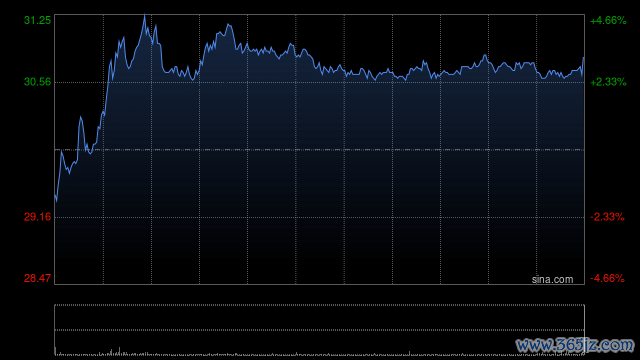The image size is (640, 360).
Task: Click the 28.47 bottom price label
Action: click(x=38, y=278)
